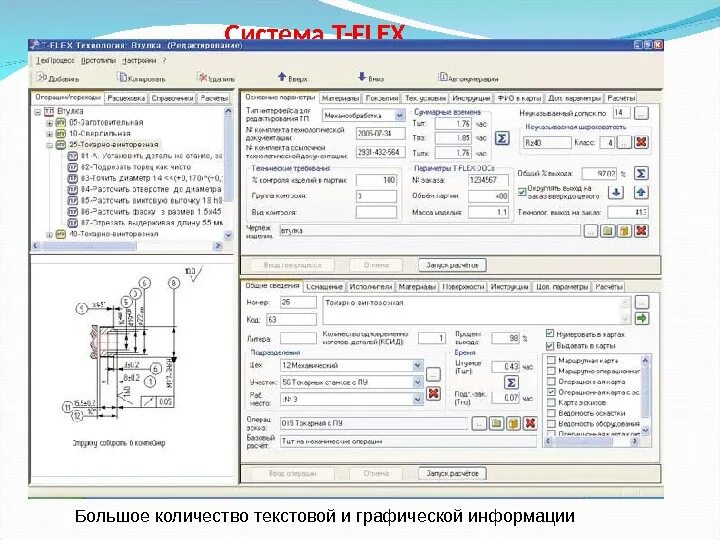Toggle Выдавать в карты checkbox
This screenshot has height=540, width=720.
[x=550, y=345]
